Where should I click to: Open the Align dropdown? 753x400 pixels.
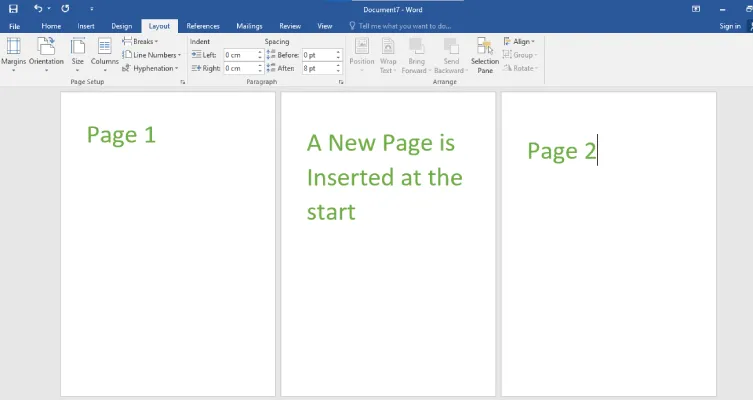click(519, 41)
